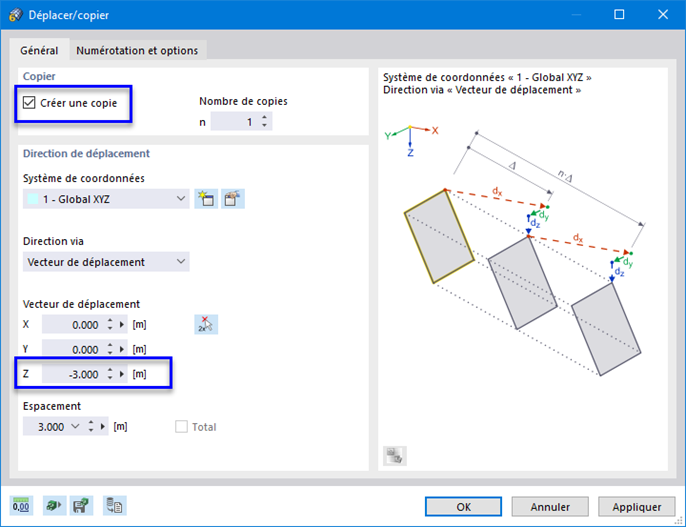Switch to Numérotation et options tab

(x=137, y=50)
